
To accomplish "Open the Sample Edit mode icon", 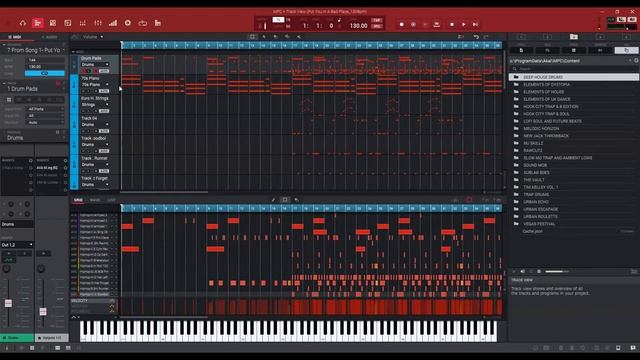I will coord(68,23).
